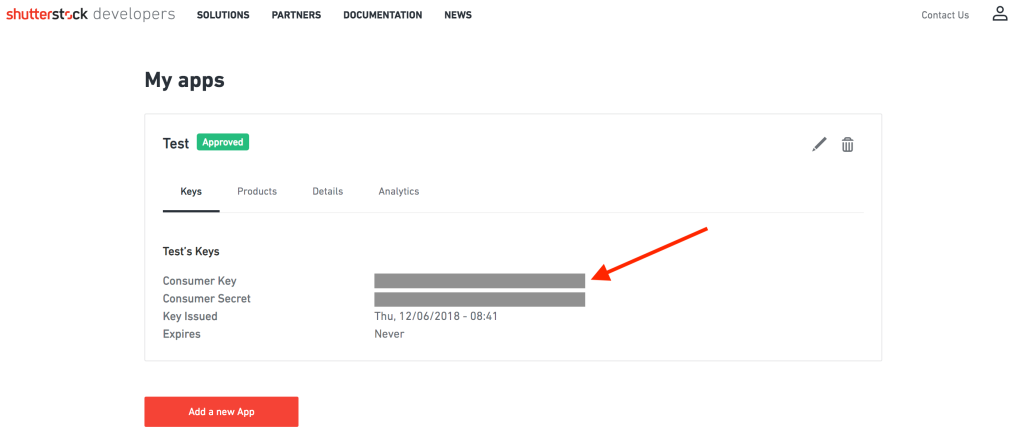Switch to the Keys tab
This screenshot has width=1023, height=435.
click(x=191, y=192)
